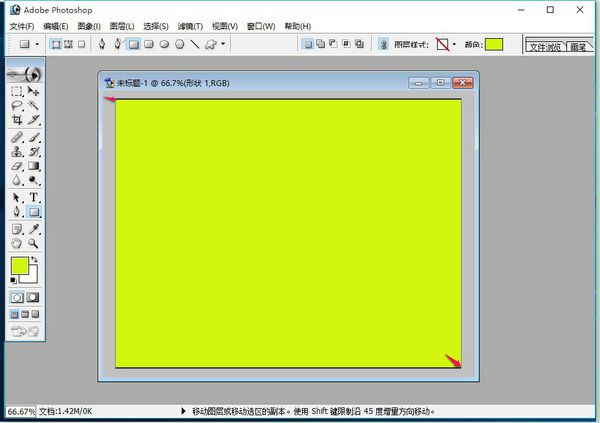
Task: Toggle the layer style link chain icon
Action: [x=384, y=44]
